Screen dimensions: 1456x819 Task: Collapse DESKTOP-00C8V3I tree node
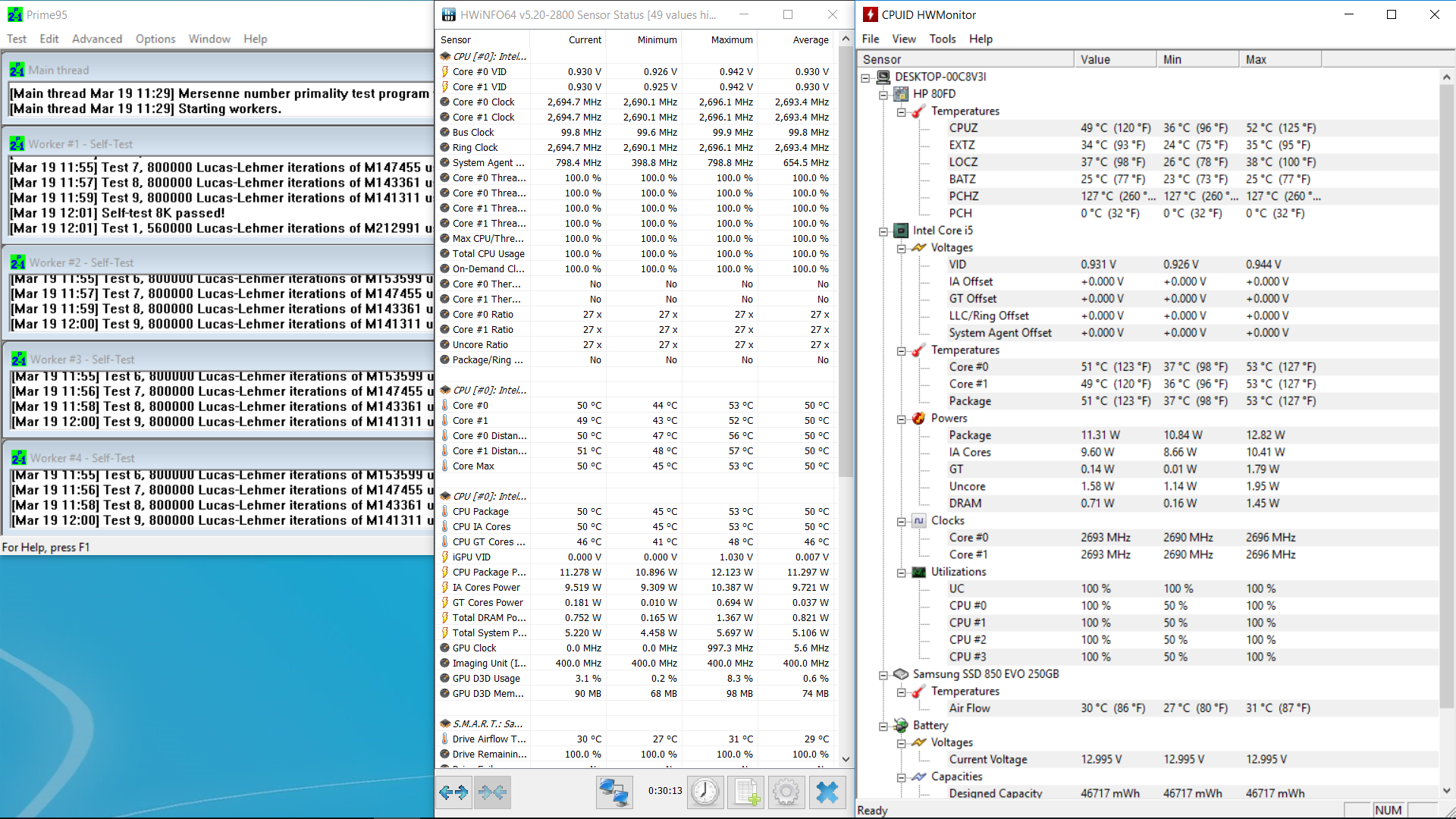865,77
